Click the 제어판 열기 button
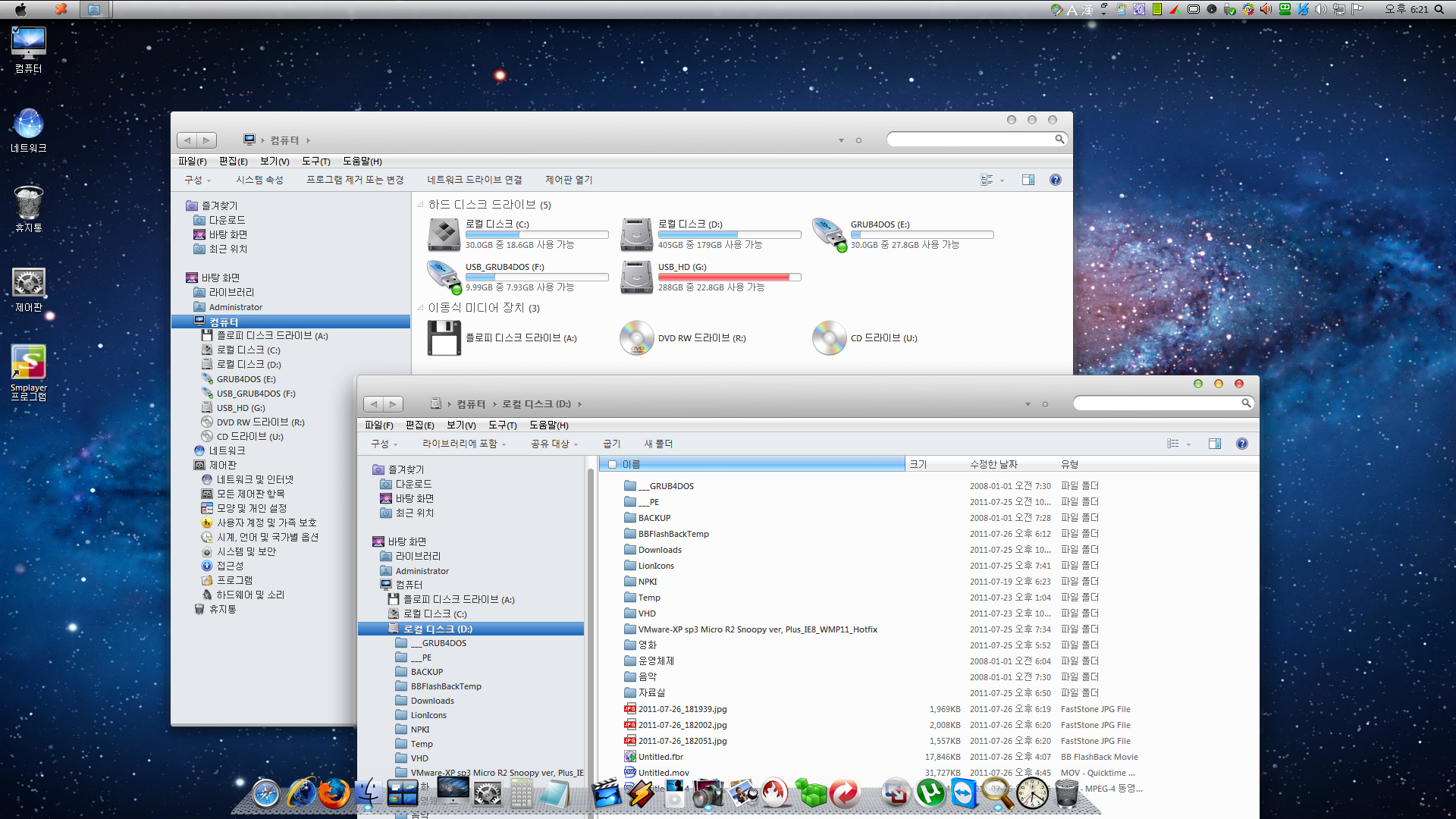 [x=569, y=180]
